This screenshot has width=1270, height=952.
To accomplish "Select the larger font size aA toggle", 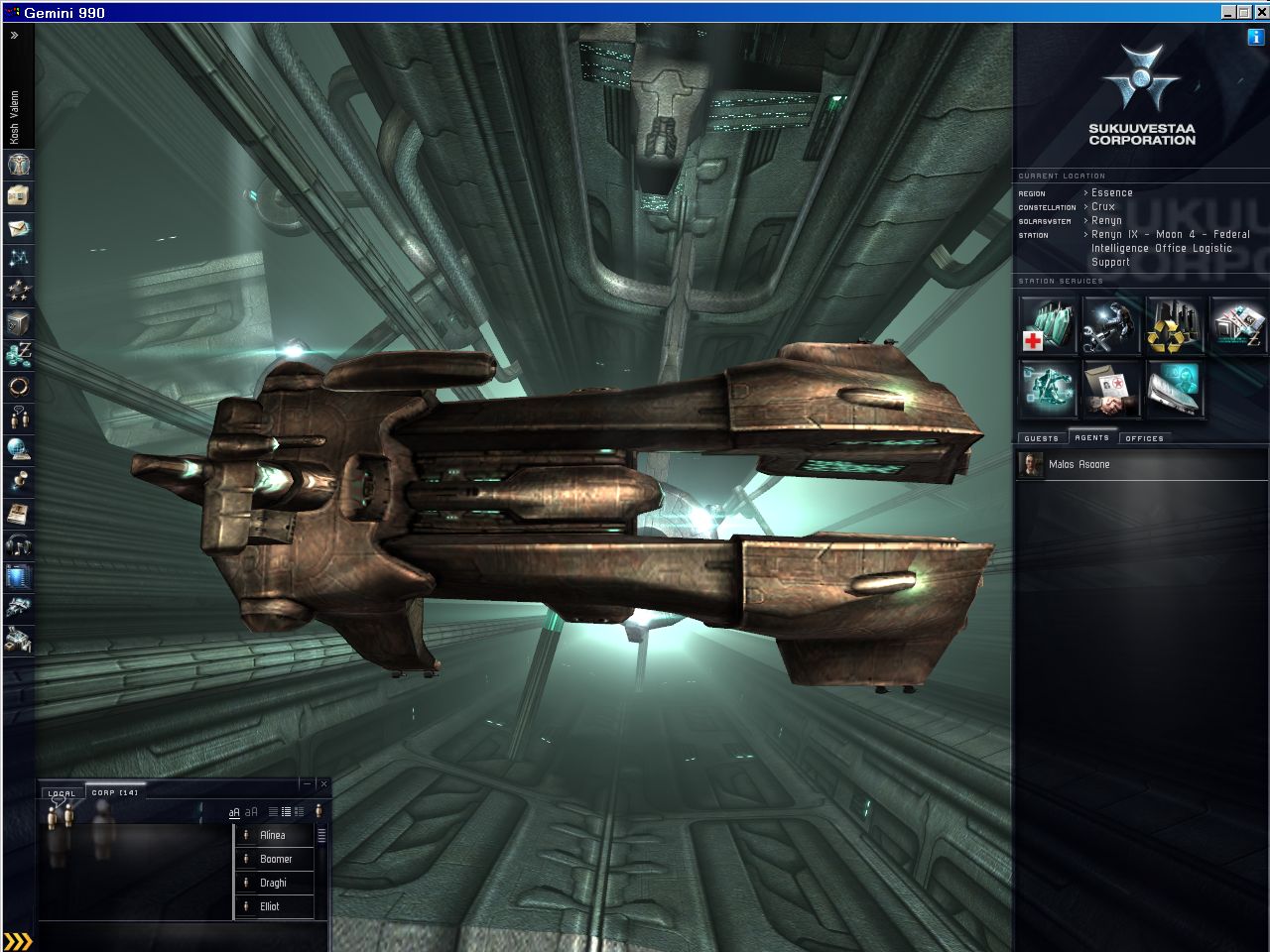I will (x=252, y=812).
